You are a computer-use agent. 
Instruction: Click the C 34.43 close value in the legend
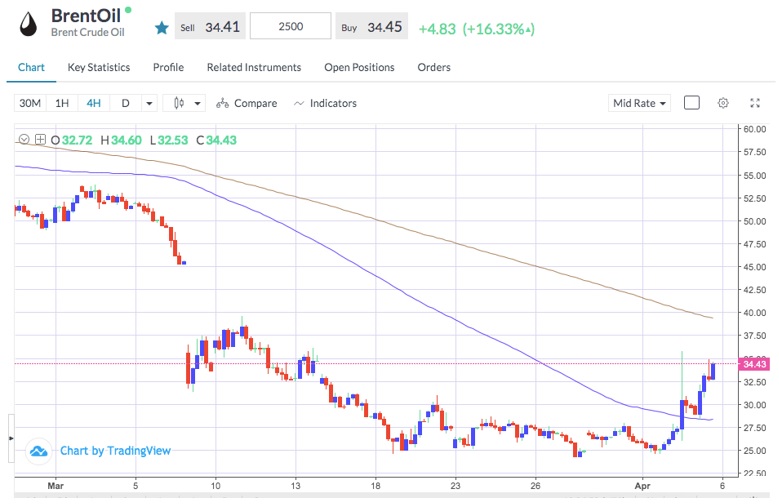pos(217,140)
